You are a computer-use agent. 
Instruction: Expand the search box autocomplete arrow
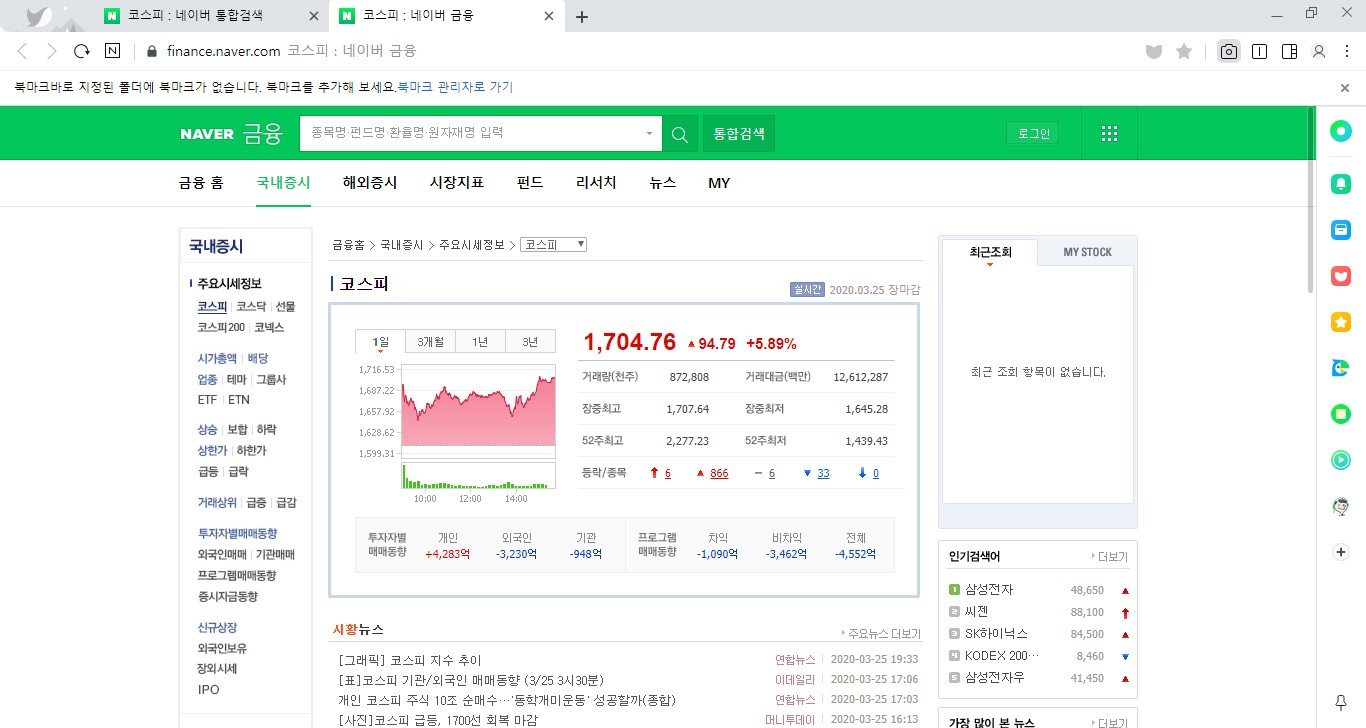(649, 133)
